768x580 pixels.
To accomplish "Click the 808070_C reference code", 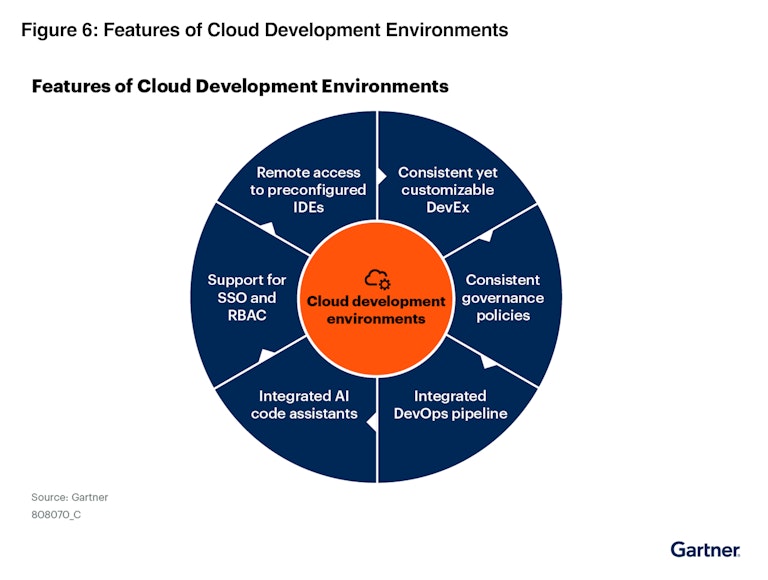I will [56, 515].
